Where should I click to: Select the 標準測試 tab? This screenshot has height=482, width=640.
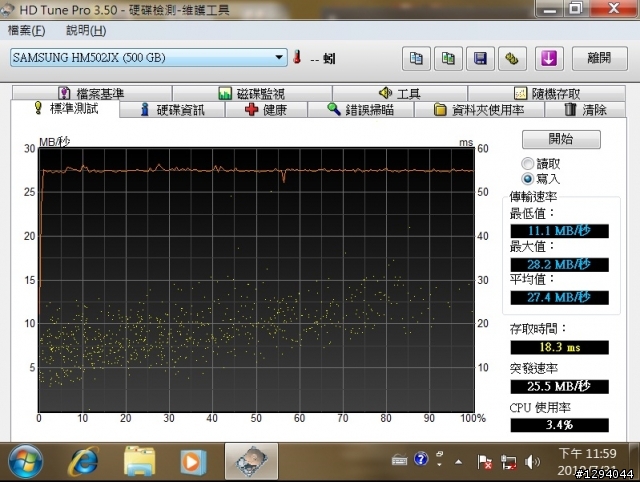65,109
